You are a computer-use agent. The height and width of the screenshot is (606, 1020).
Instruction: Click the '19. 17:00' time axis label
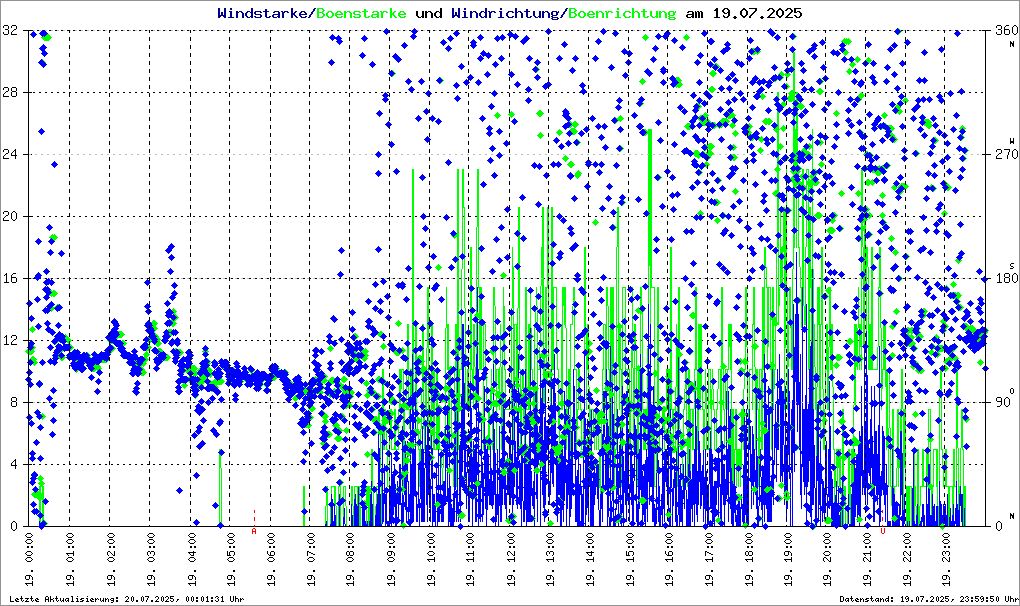tap(709, 559)
